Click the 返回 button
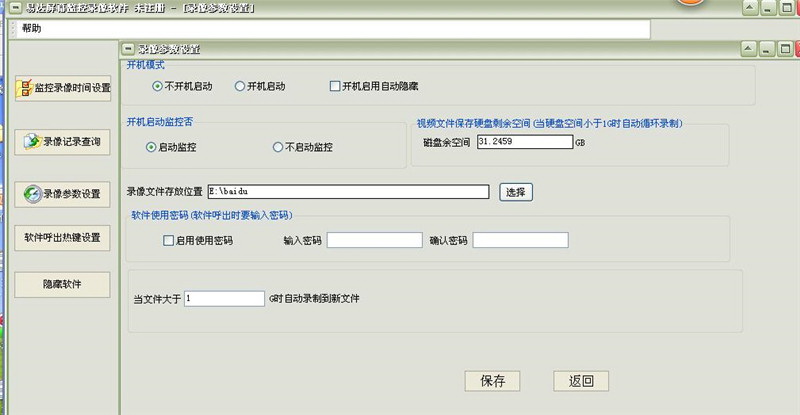800x415 pixels. [x=581, y=381]
